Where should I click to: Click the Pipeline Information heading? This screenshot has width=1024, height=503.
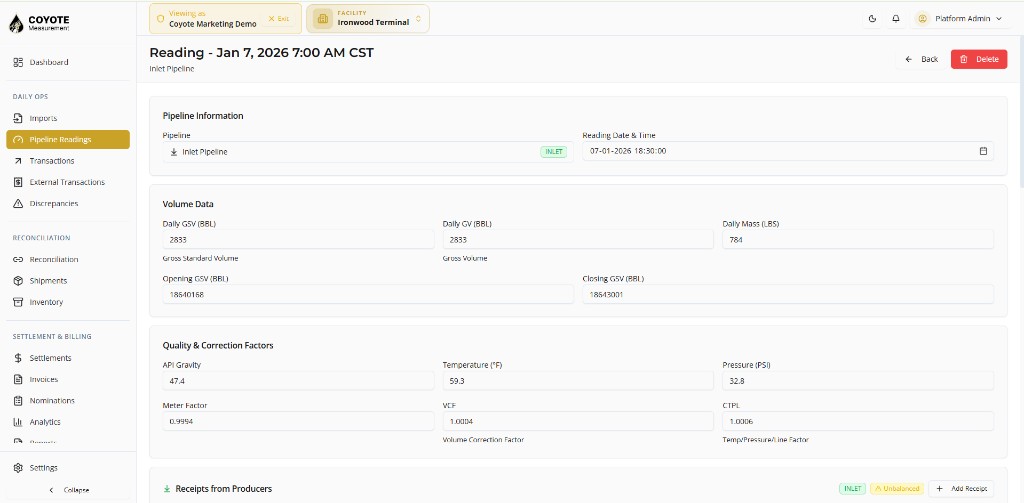(203, 116)
